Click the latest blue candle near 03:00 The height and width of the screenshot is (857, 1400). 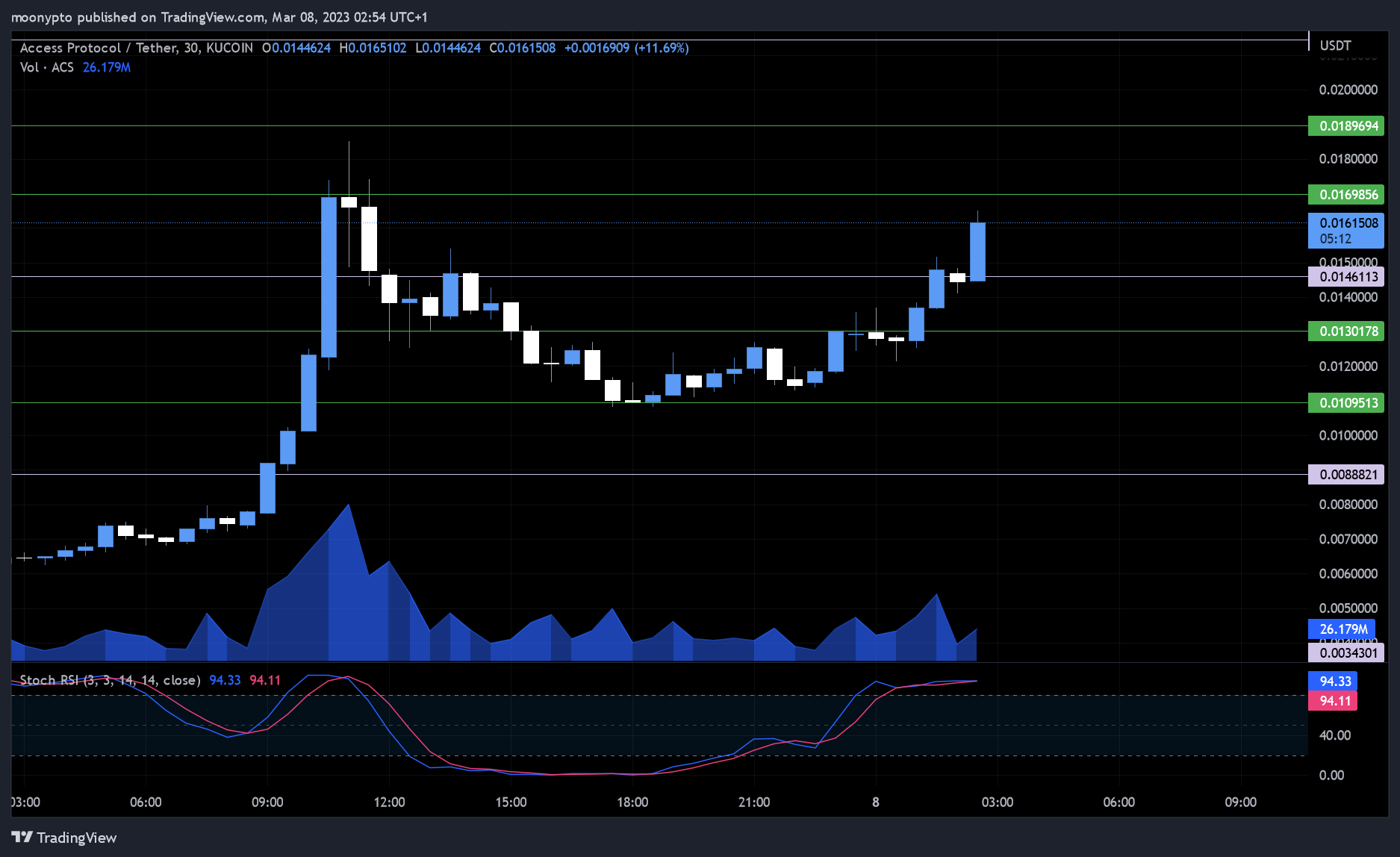tap(977, 252)
